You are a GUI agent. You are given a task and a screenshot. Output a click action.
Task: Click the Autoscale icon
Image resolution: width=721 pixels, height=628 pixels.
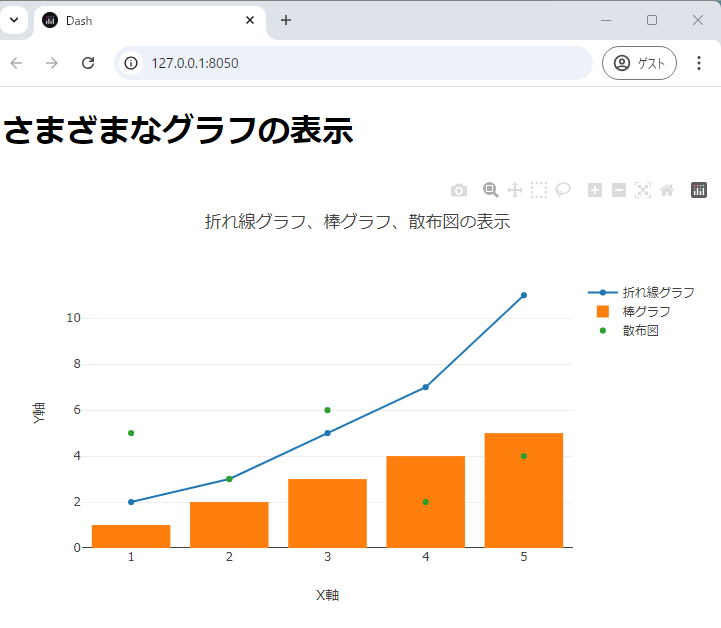pyautogui.click(x=643, y=190)
